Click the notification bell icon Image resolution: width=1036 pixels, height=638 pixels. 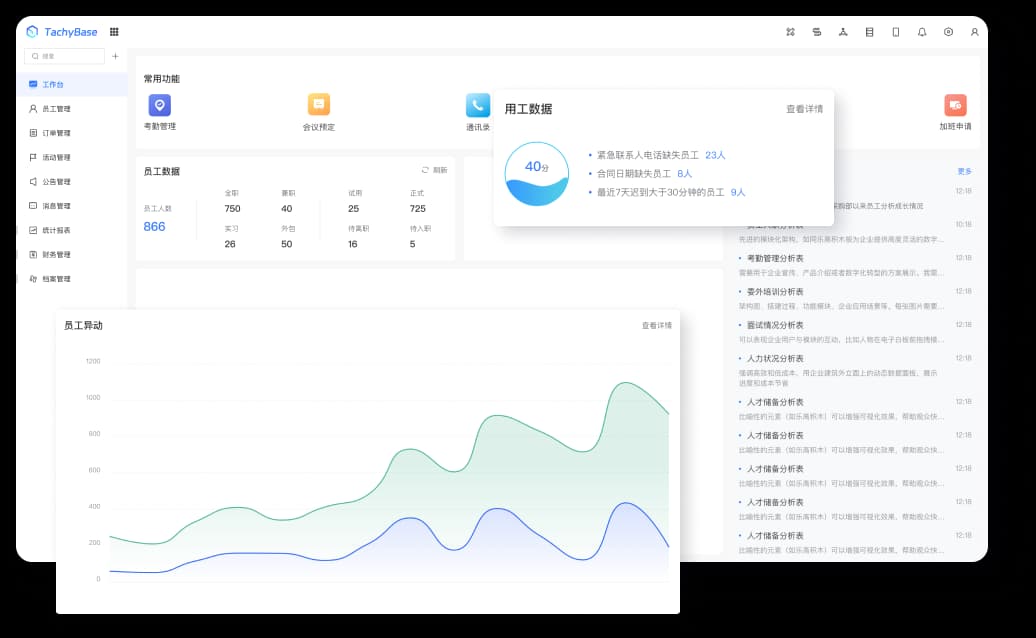click(x=922, y=32)
